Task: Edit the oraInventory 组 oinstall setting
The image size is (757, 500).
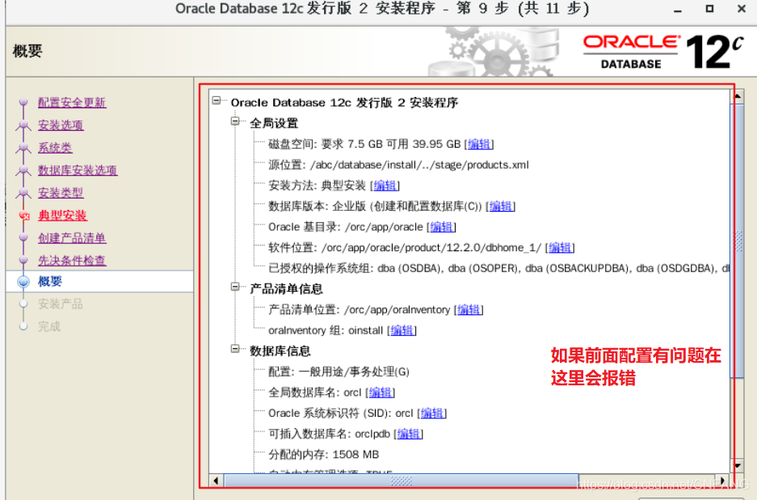Action: tap(402, 331)
